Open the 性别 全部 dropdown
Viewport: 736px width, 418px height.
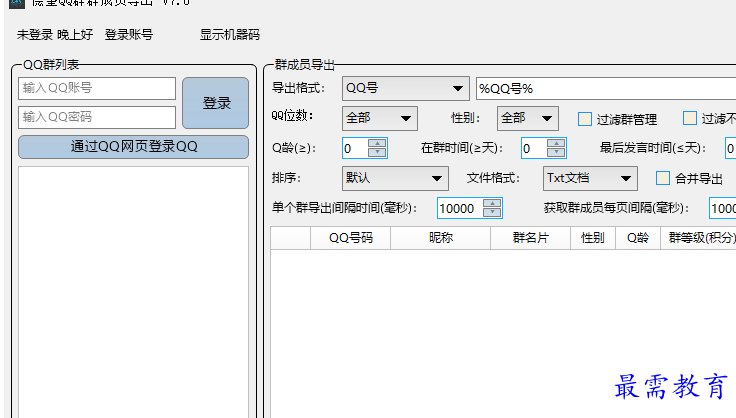click(x=528, y=118)
